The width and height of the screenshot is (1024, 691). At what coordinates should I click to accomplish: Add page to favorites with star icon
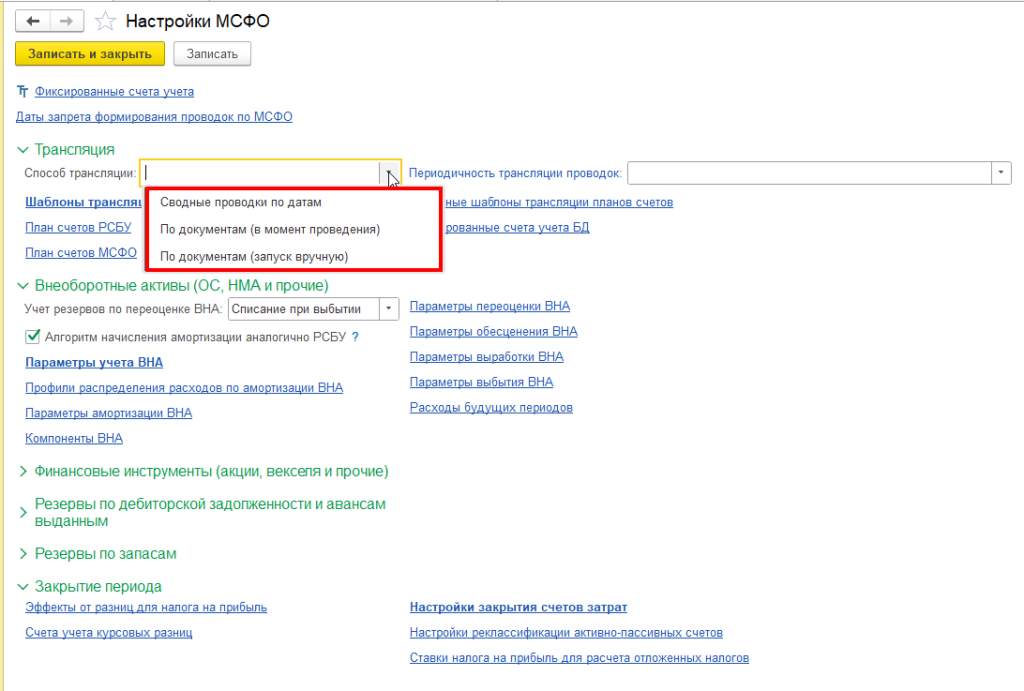(104, 21)
